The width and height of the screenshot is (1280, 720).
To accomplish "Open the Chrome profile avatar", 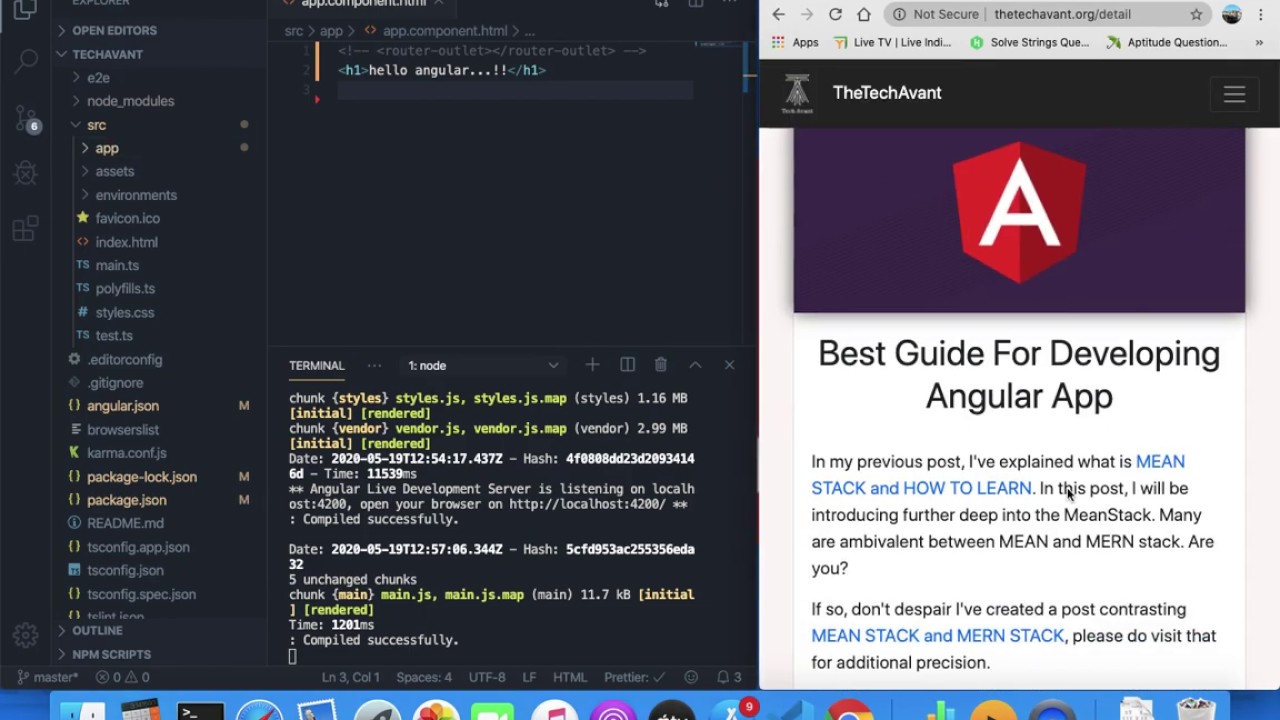I will point(1232,14).
